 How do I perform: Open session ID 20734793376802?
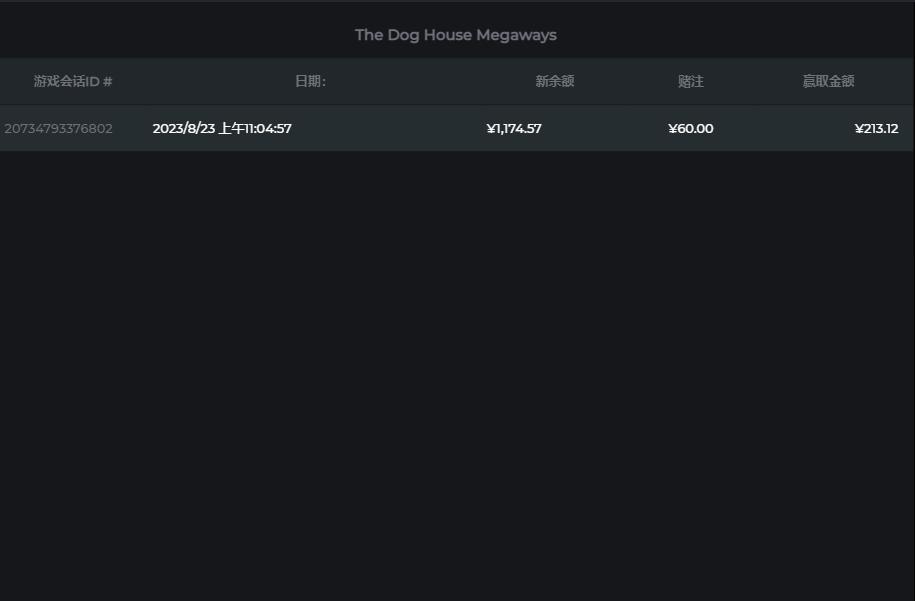point(58,128)
